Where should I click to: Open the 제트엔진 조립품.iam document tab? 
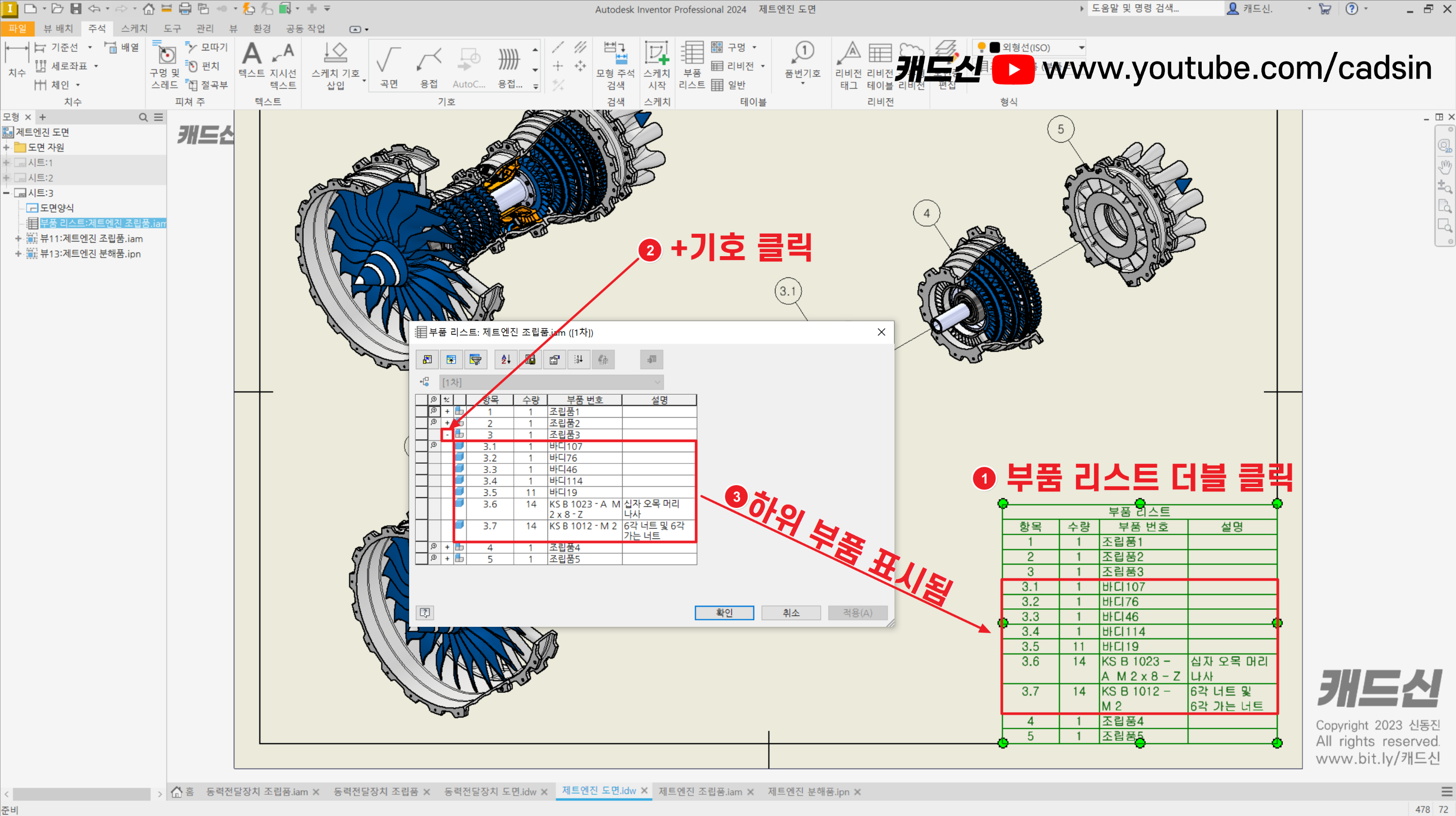[700, 792]
